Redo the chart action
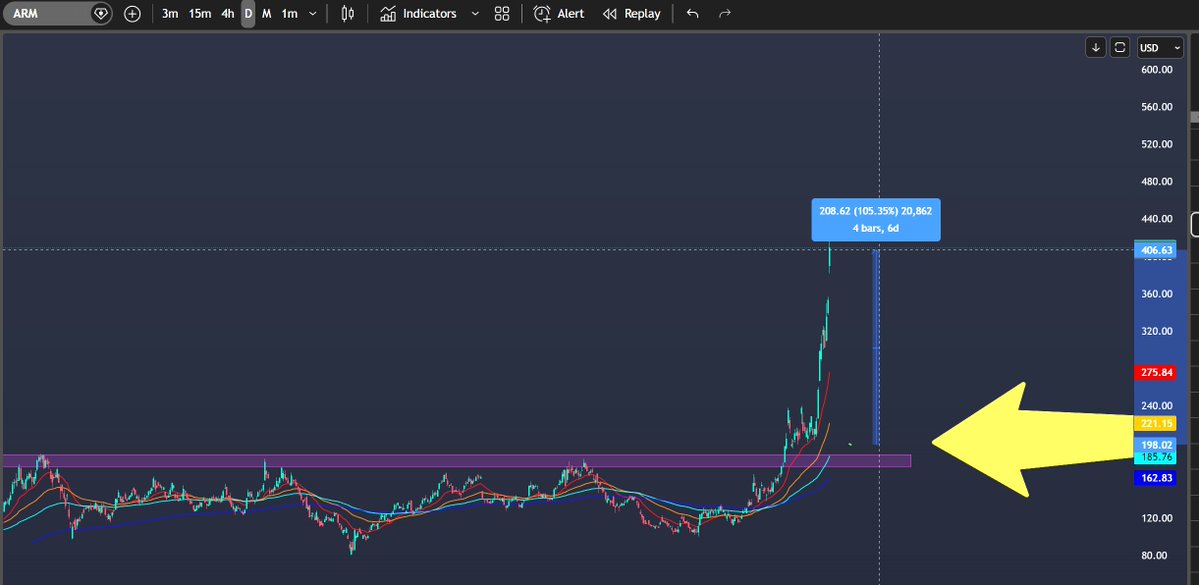The width and height of the screenshot is (1199, 585). point(725,14)
